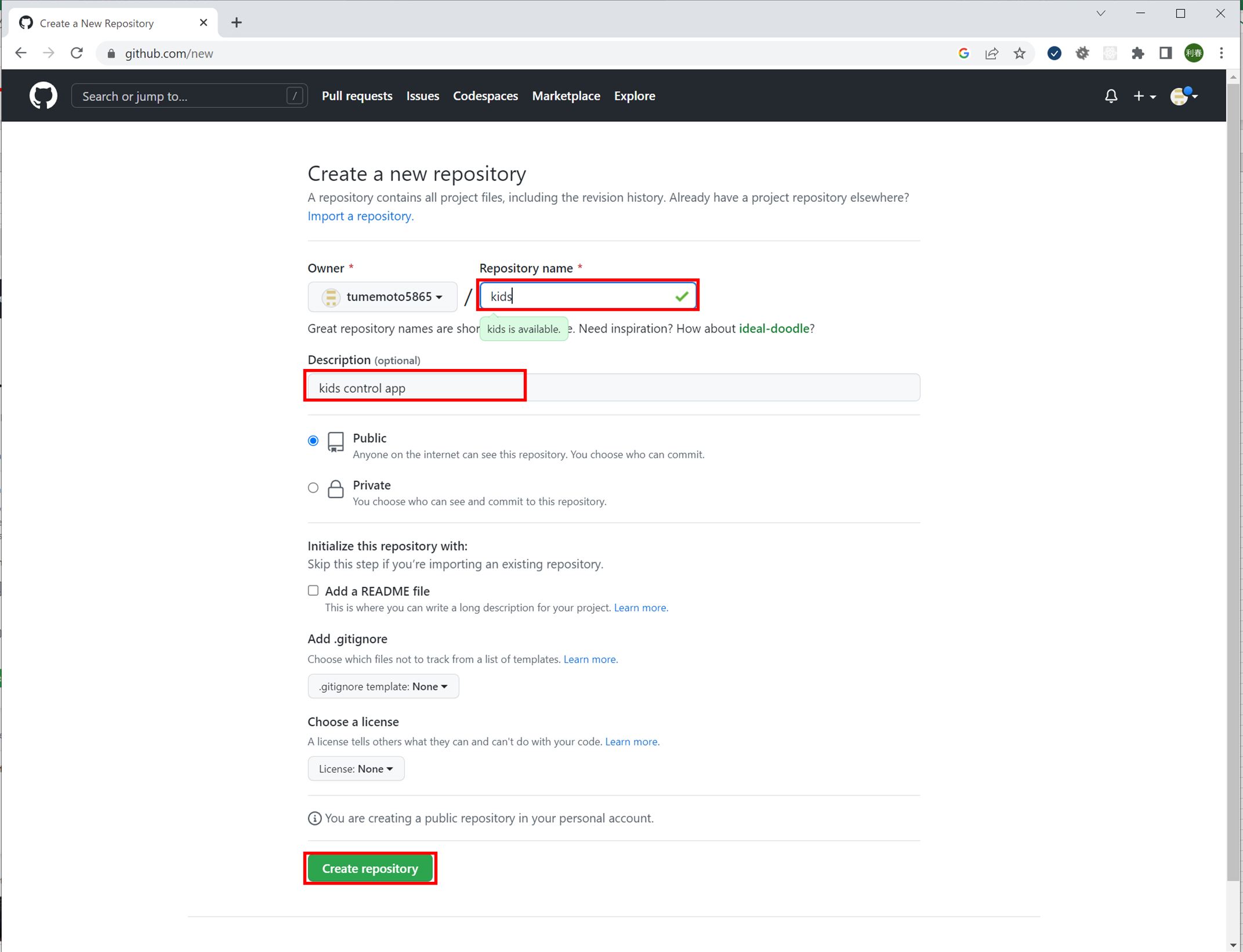Click the GitHub logo in the navbar
Viewport: 1243px width, 952px height.
point(43,95)
